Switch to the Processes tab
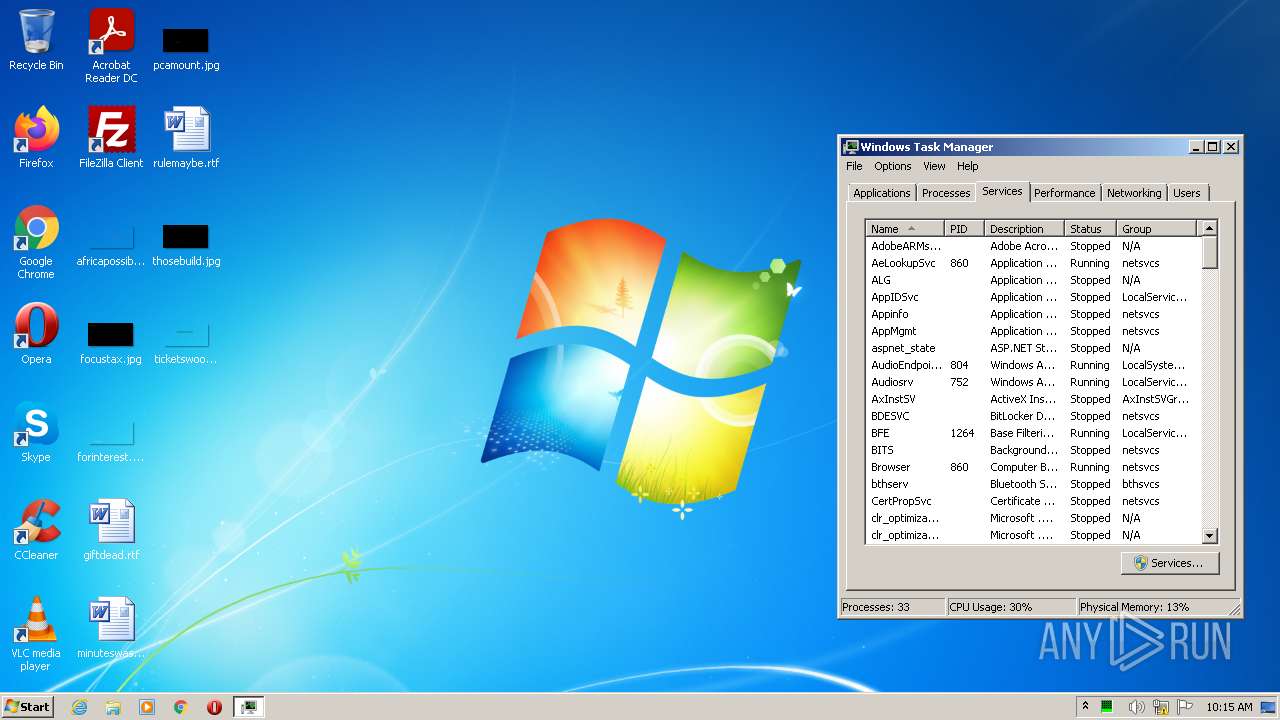 (945, 193)
